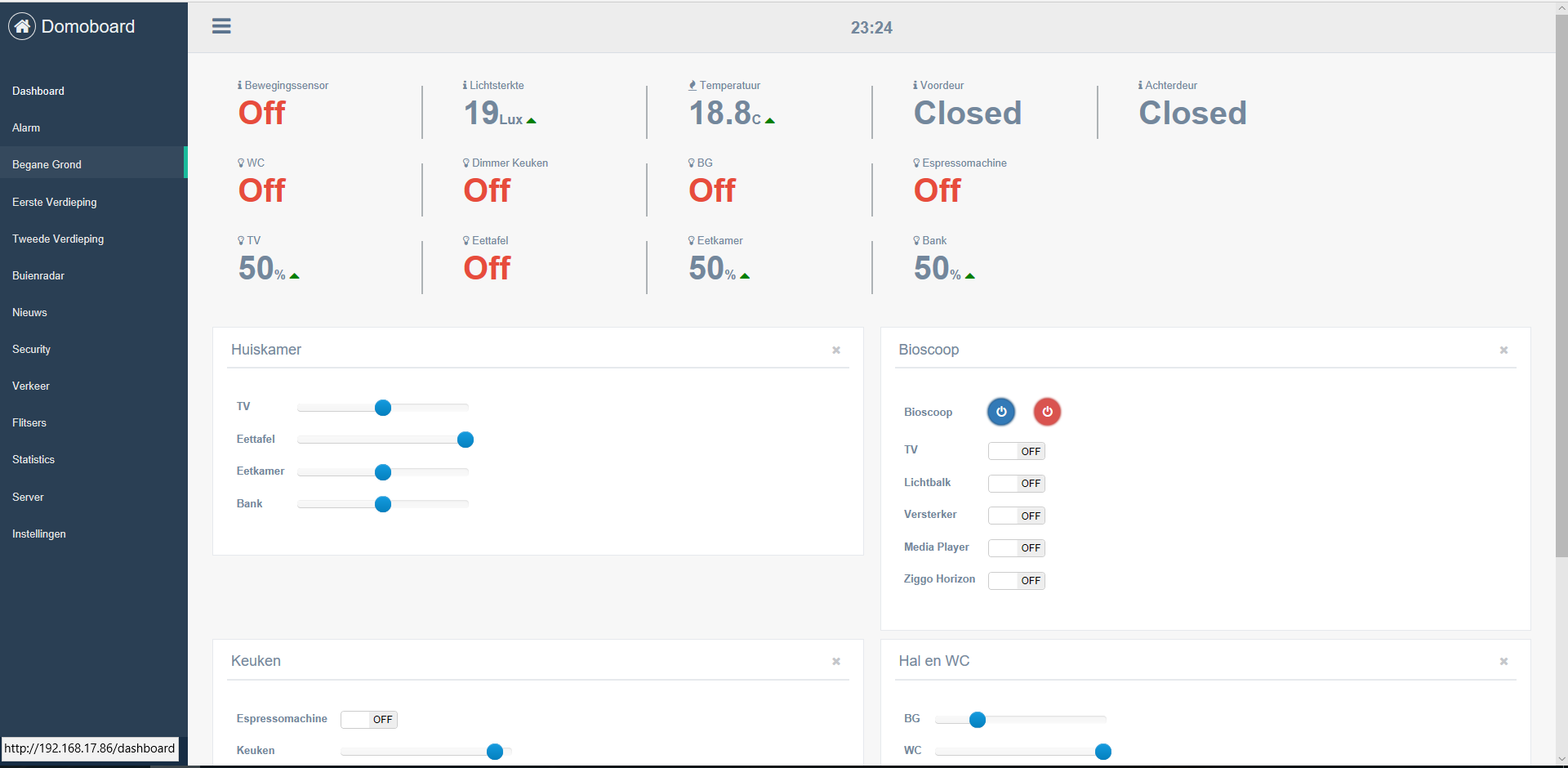Click the Huiskamer TV slider handle
The height and width of the screenshot is (768, 1568).
click(x=383, y=408)
